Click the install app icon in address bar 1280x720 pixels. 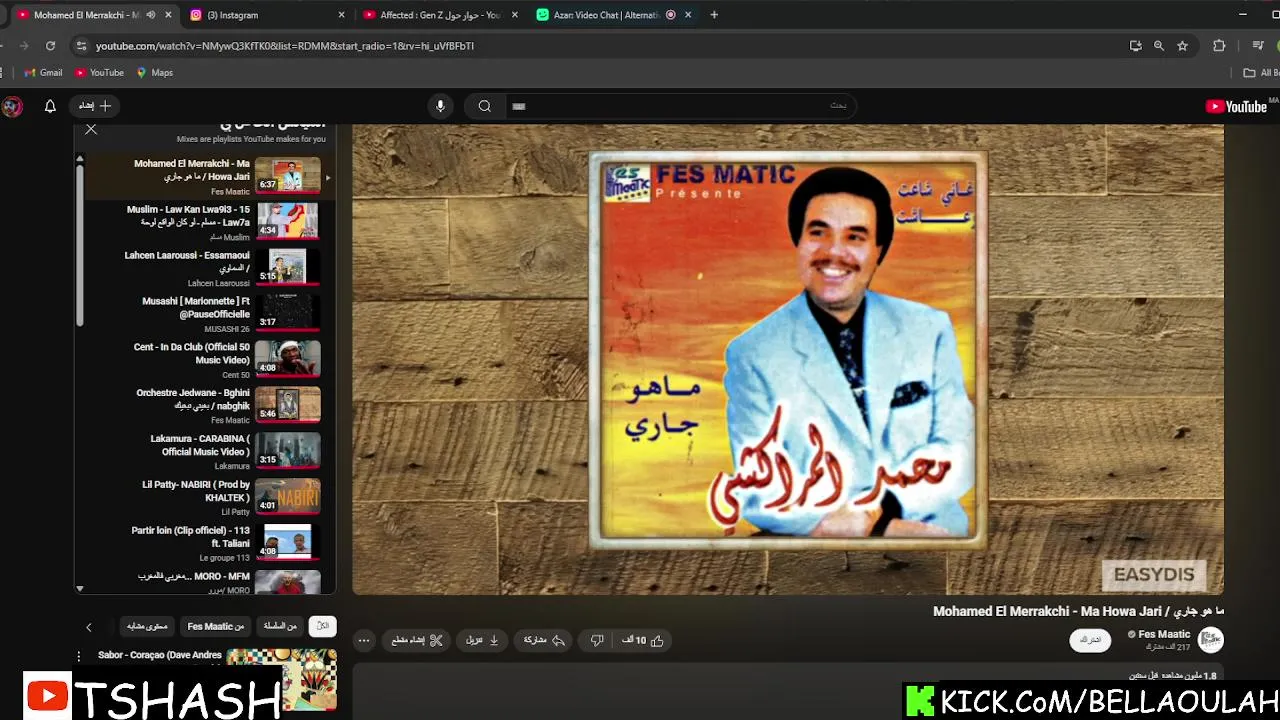tap(1135, 45)
